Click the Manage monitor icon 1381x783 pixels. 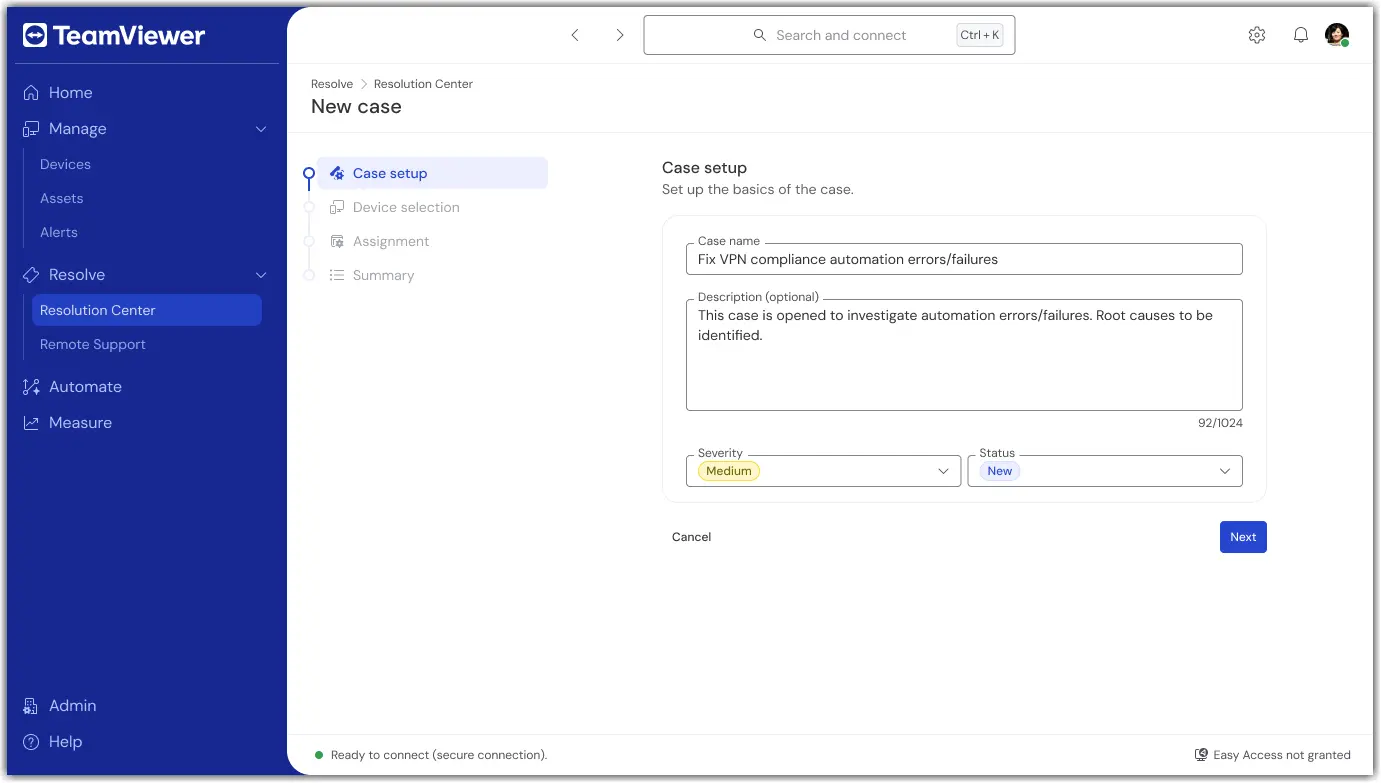coord(31,129)
